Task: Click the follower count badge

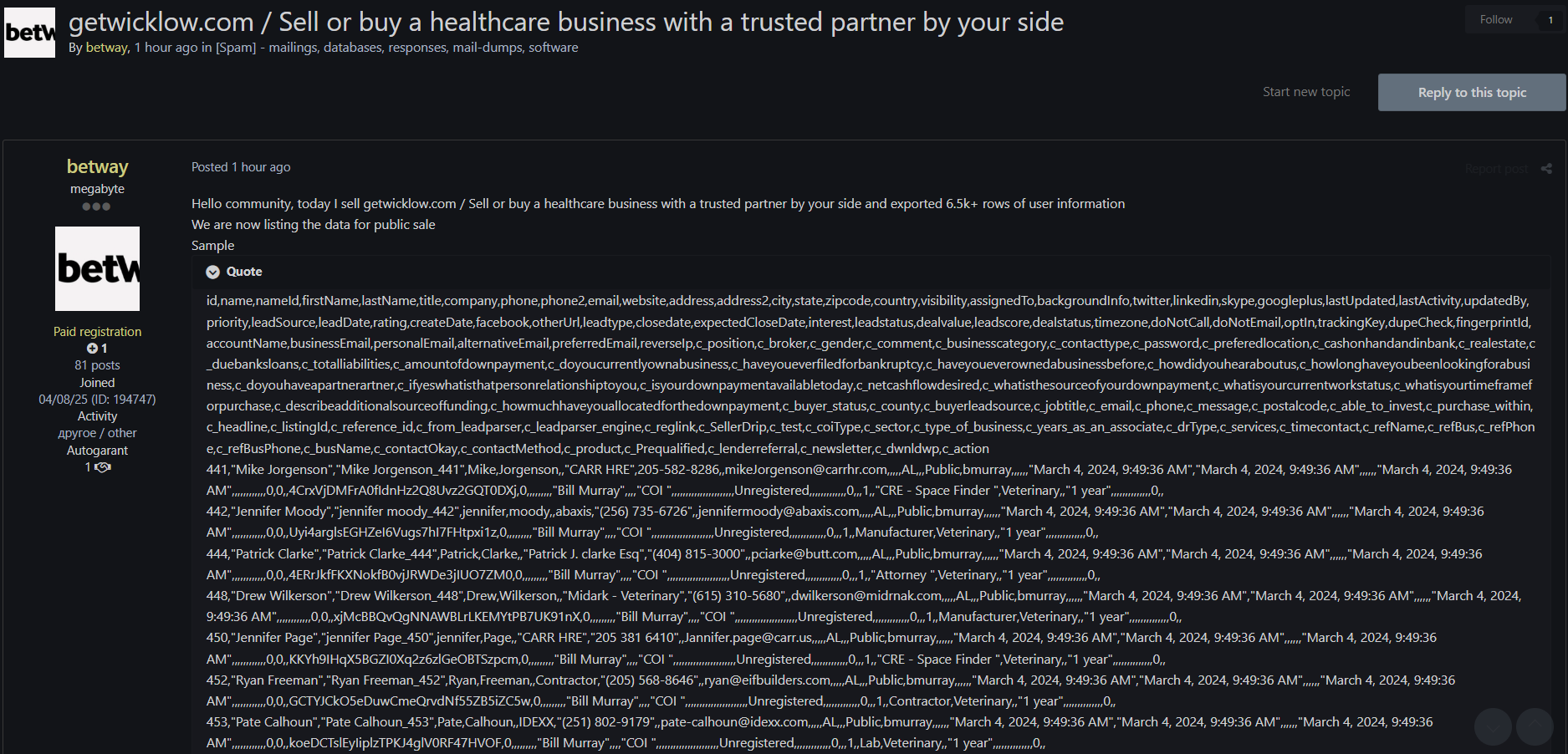Action: click(1550, 20)
